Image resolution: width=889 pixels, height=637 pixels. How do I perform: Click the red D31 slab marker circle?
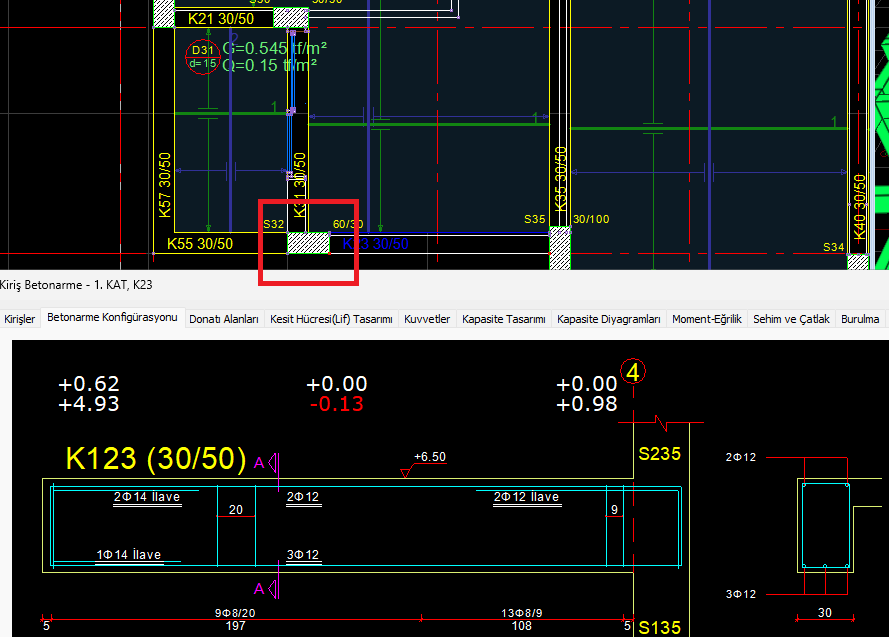[x=203, y=56]
